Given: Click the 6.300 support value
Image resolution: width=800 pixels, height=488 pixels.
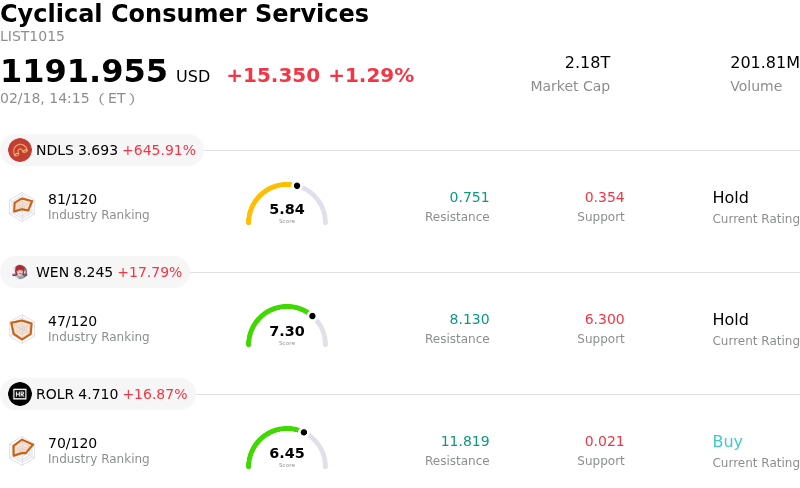Looking at the screenshot, I should (x=604, y=319).
